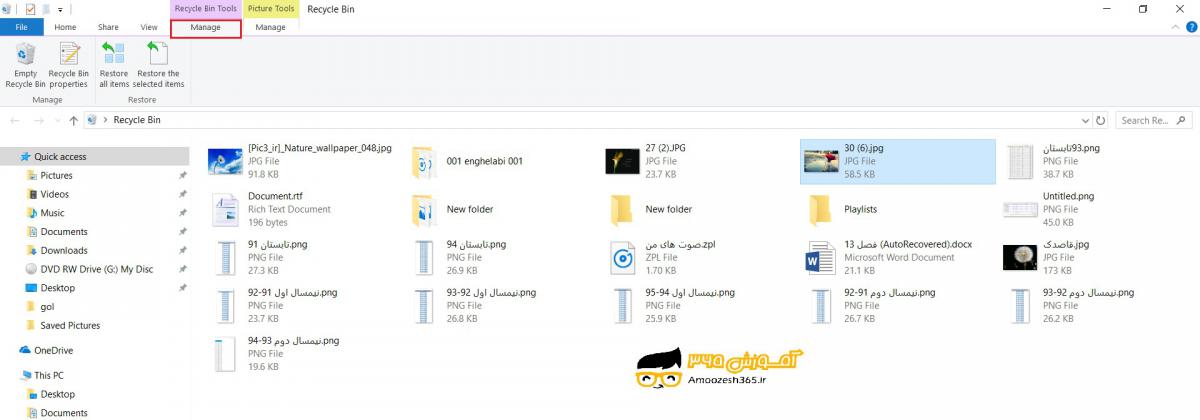Viewport: 1200px width, 420px height.
Task: Select the Document.rtf file
Action: (x=275, y=209)
